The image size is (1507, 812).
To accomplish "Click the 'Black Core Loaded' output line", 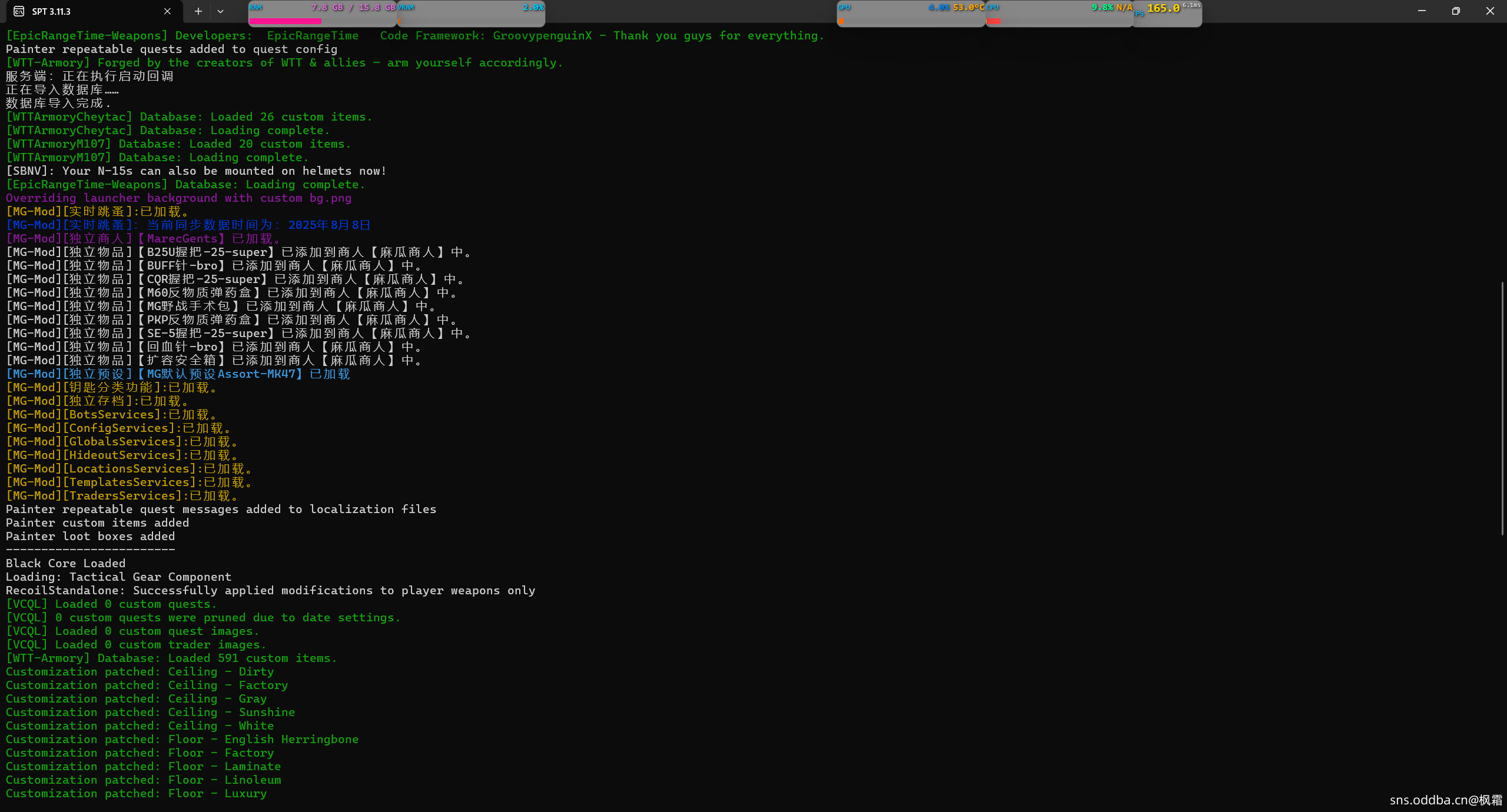I will pos(65,563).
